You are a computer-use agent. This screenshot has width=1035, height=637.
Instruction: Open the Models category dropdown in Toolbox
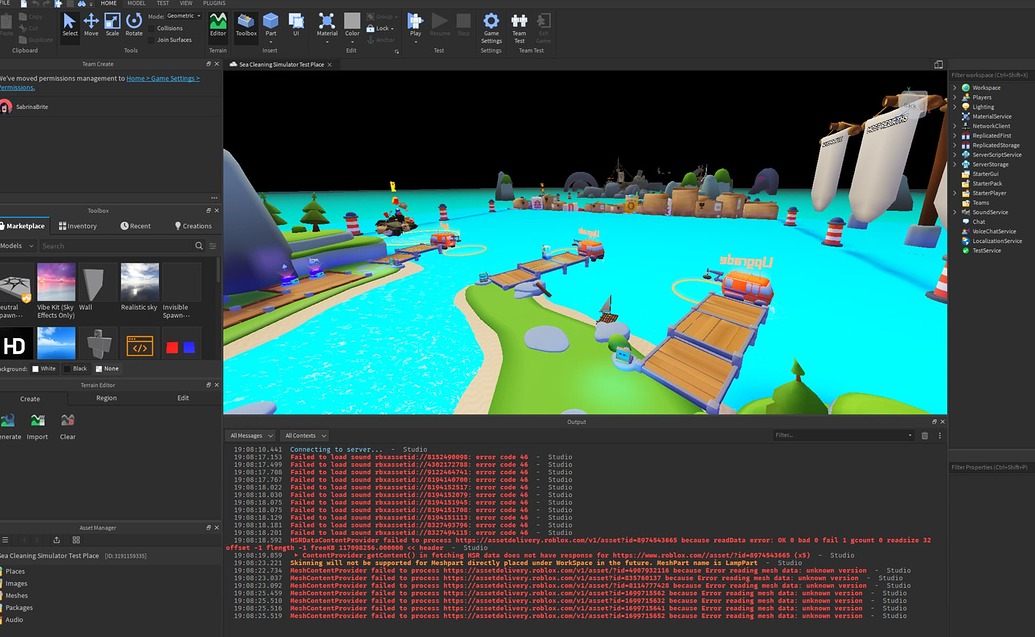tap(17, 246)
